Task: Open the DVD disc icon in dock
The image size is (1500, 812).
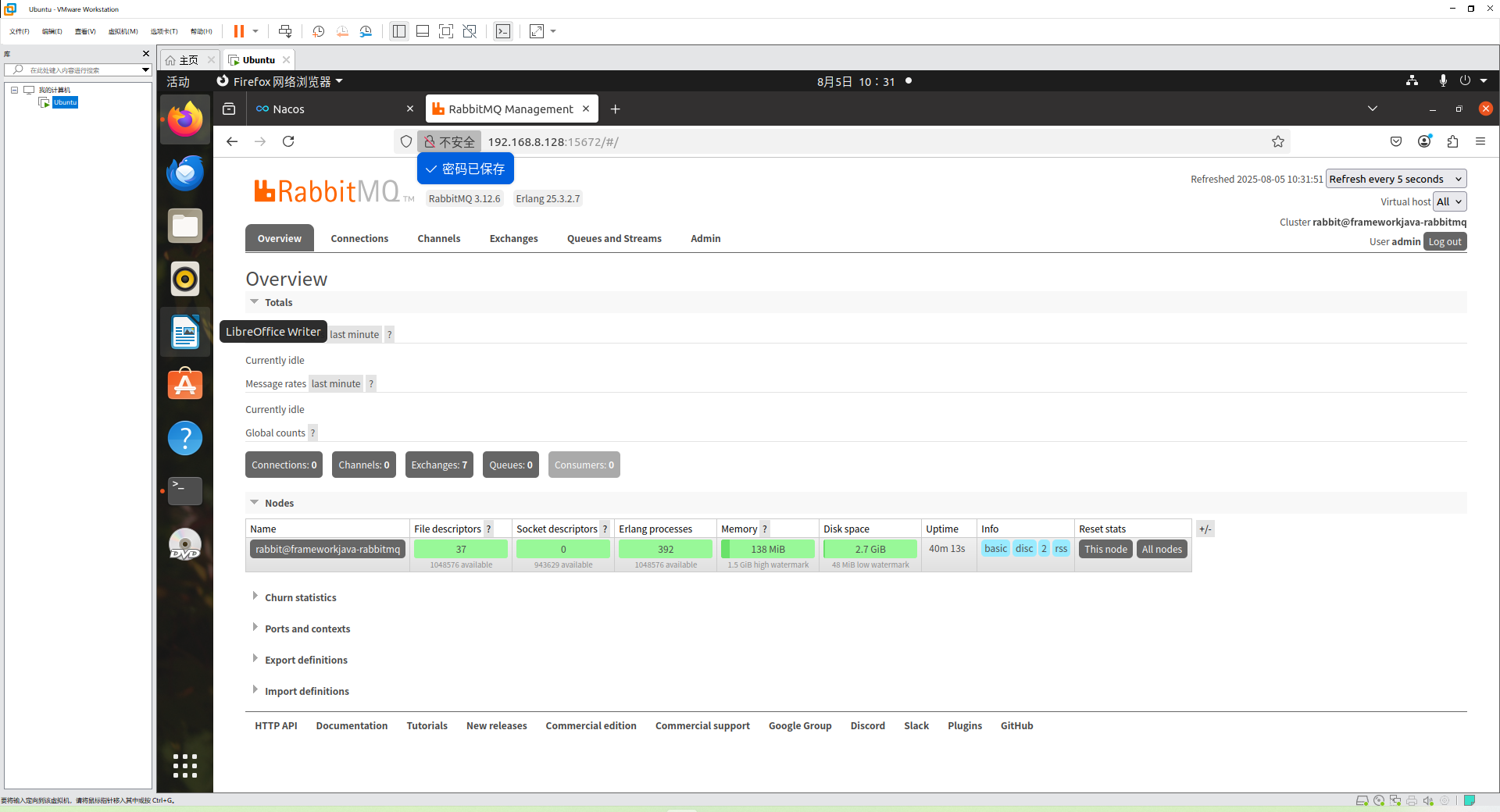Action: click(185, 544)
